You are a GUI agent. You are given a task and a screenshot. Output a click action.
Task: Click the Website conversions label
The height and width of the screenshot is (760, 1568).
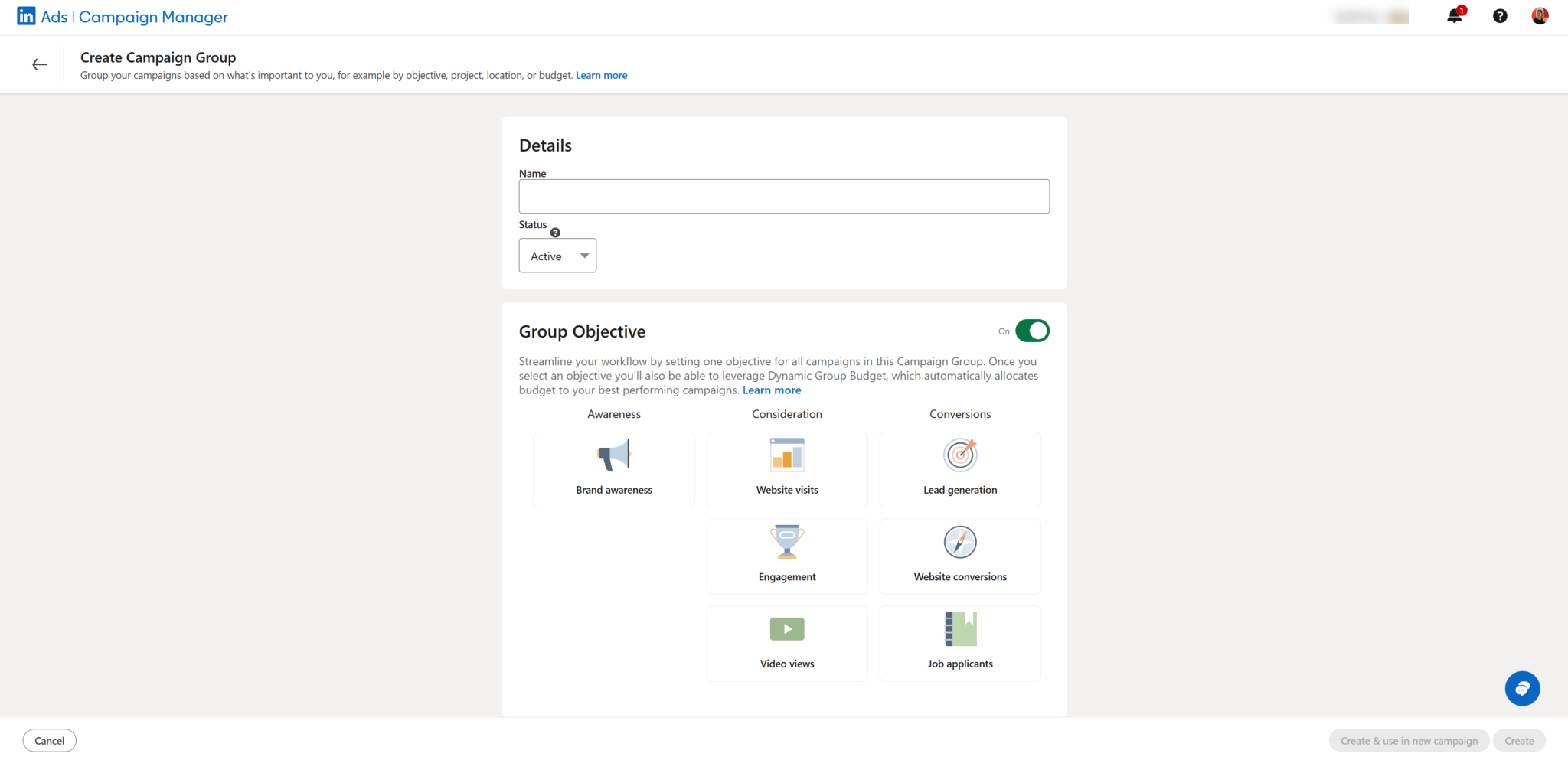coord(960,577)
